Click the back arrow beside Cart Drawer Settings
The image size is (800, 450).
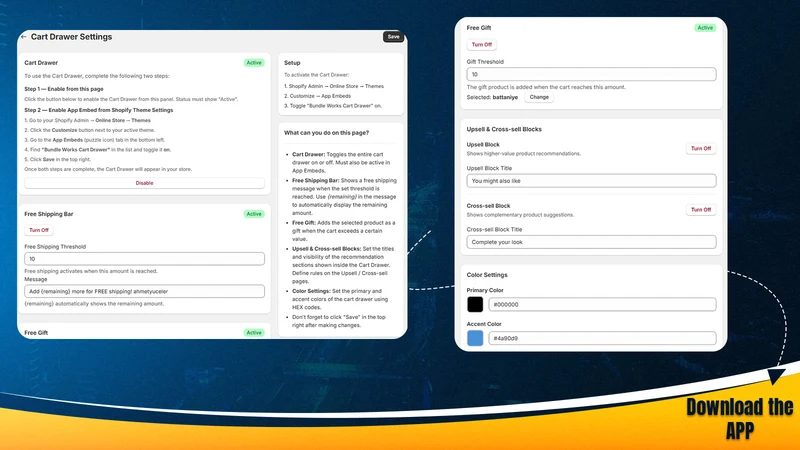[x=23, y=37]
